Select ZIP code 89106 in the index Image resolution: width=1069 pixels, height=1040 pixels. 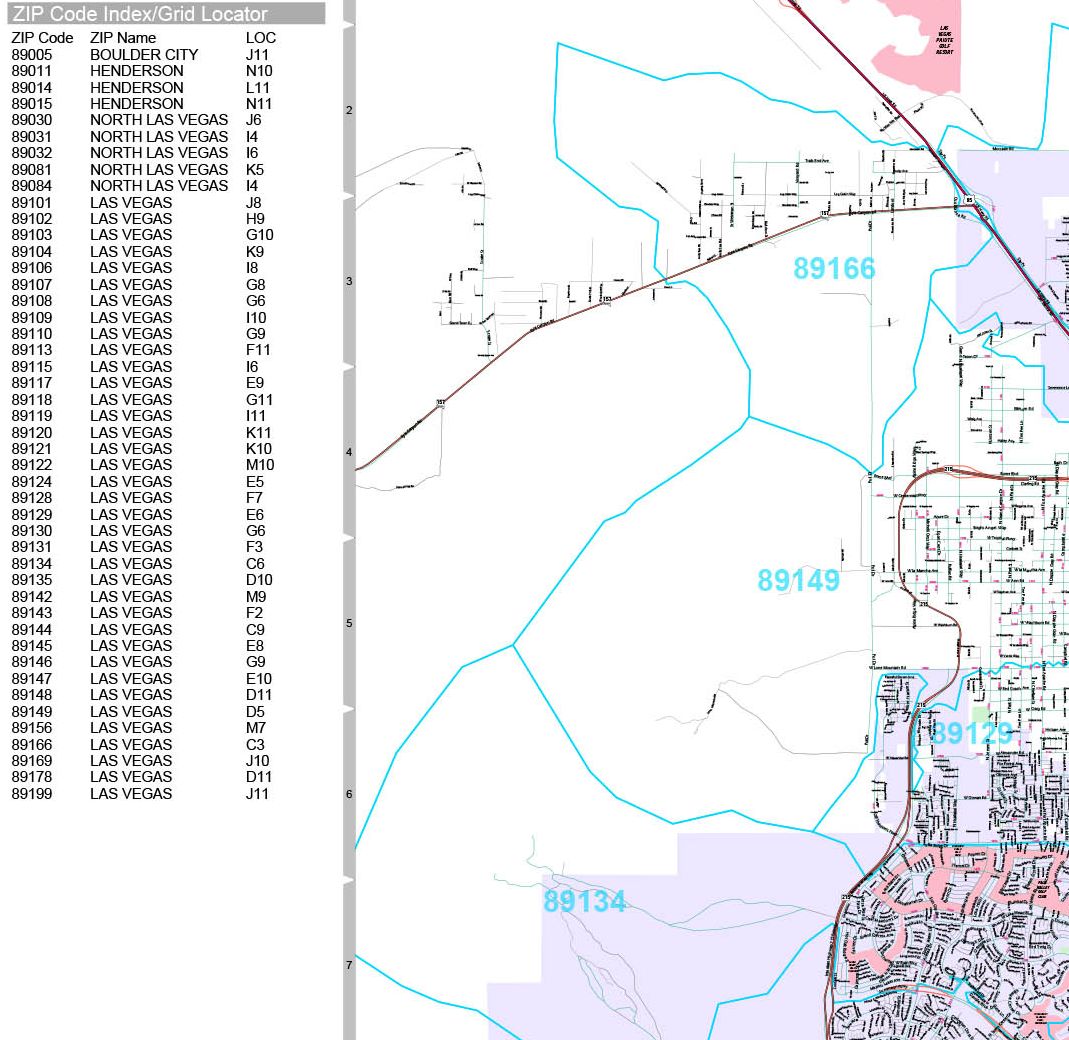32,268
